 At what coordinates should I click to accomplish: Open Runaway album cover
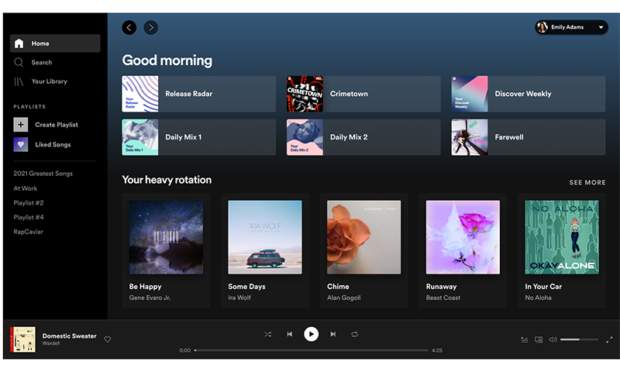click(463, 237)
